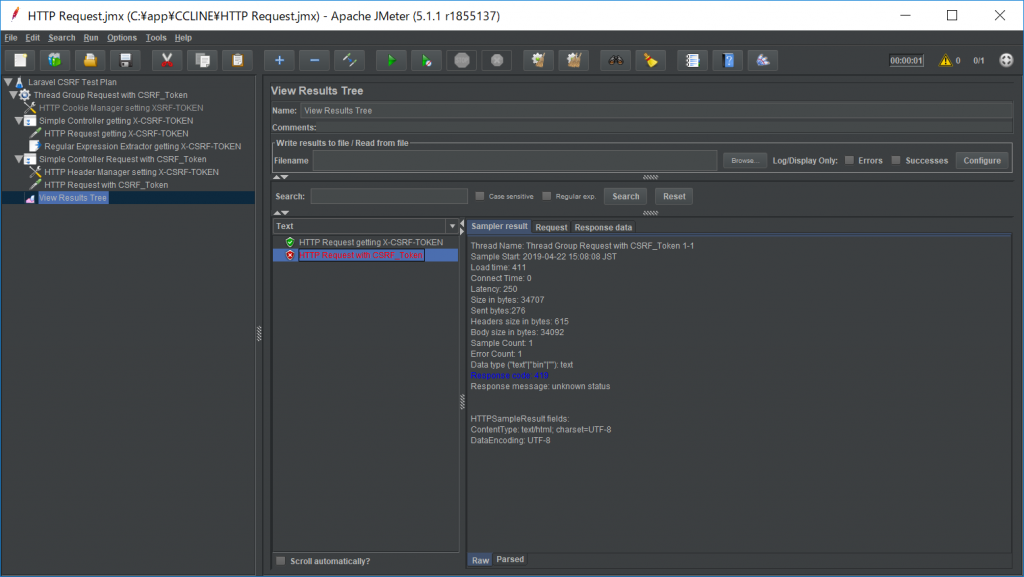This screenshot has height=577, width=1024.
Task: Click the Search button in results panel
Action: point(626,196)
